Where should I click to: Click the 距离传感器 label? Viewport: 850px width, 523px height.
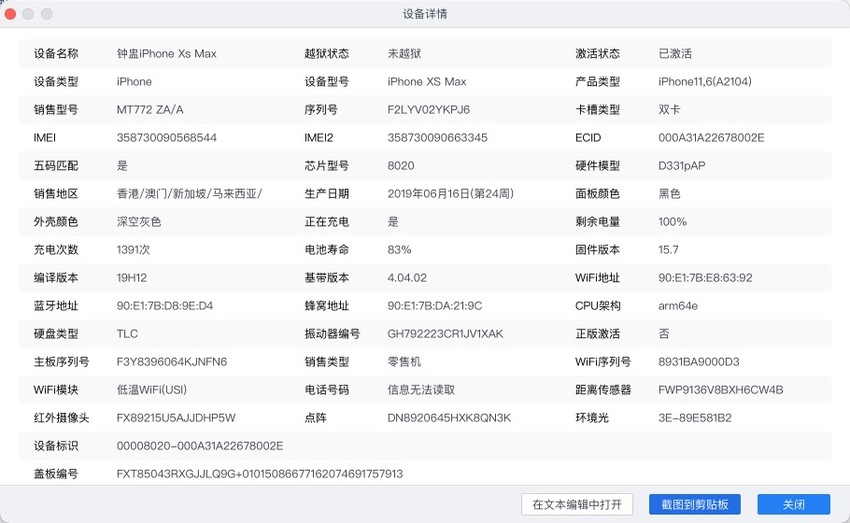tap(603, 390)
